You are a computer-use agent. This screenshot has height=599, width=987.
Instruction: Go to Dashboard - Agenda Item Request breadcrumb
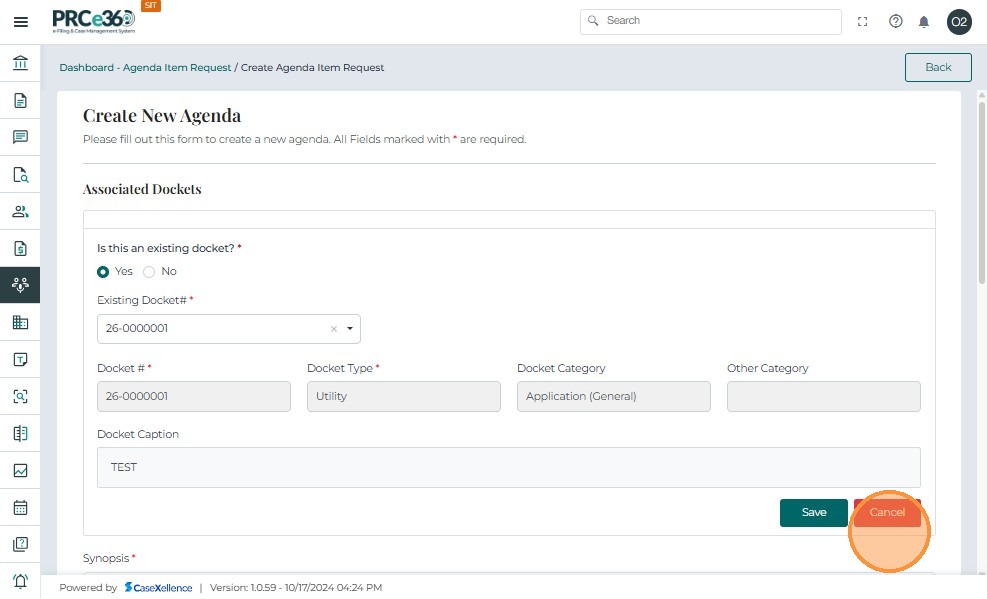point(145,68)
